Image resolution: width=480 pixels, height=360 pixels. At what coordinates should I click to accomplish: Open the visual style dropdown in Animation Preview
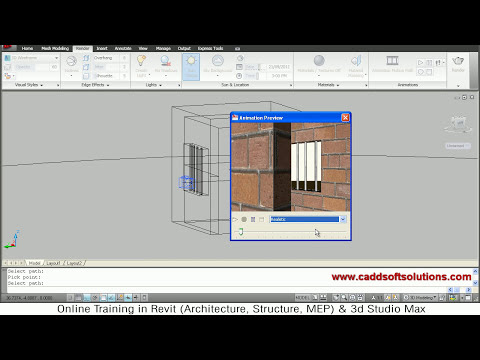(343, 219)
